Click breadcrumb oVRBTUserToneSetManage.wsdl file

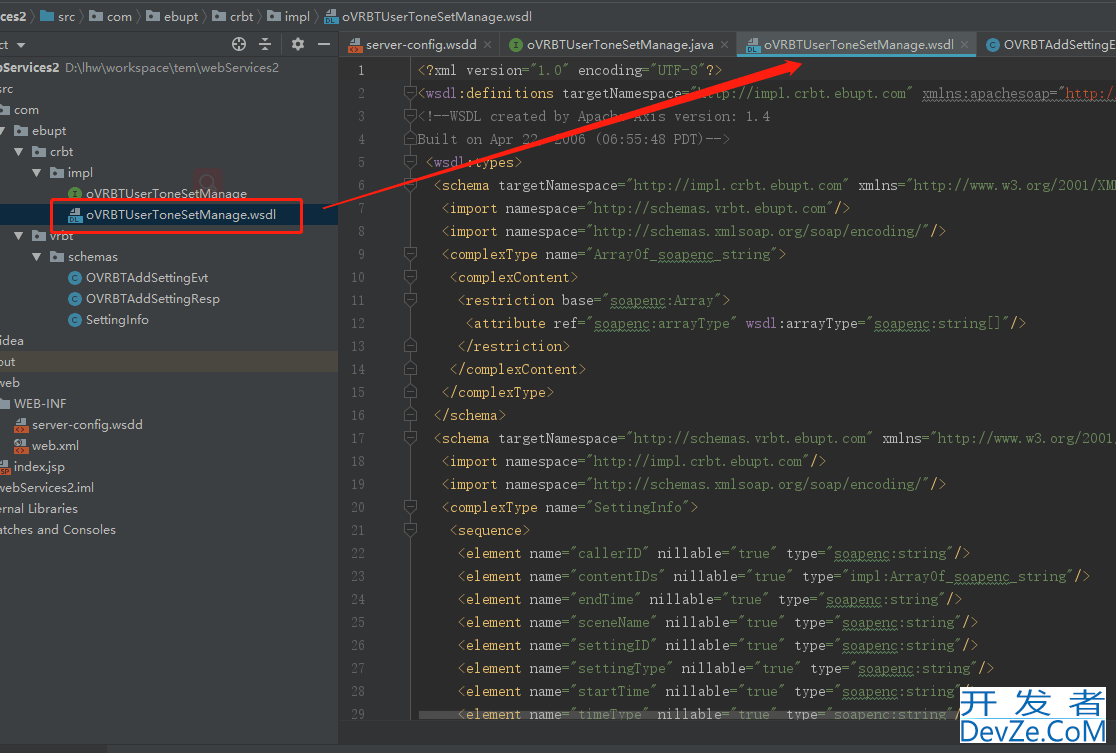tap(428, 16)
